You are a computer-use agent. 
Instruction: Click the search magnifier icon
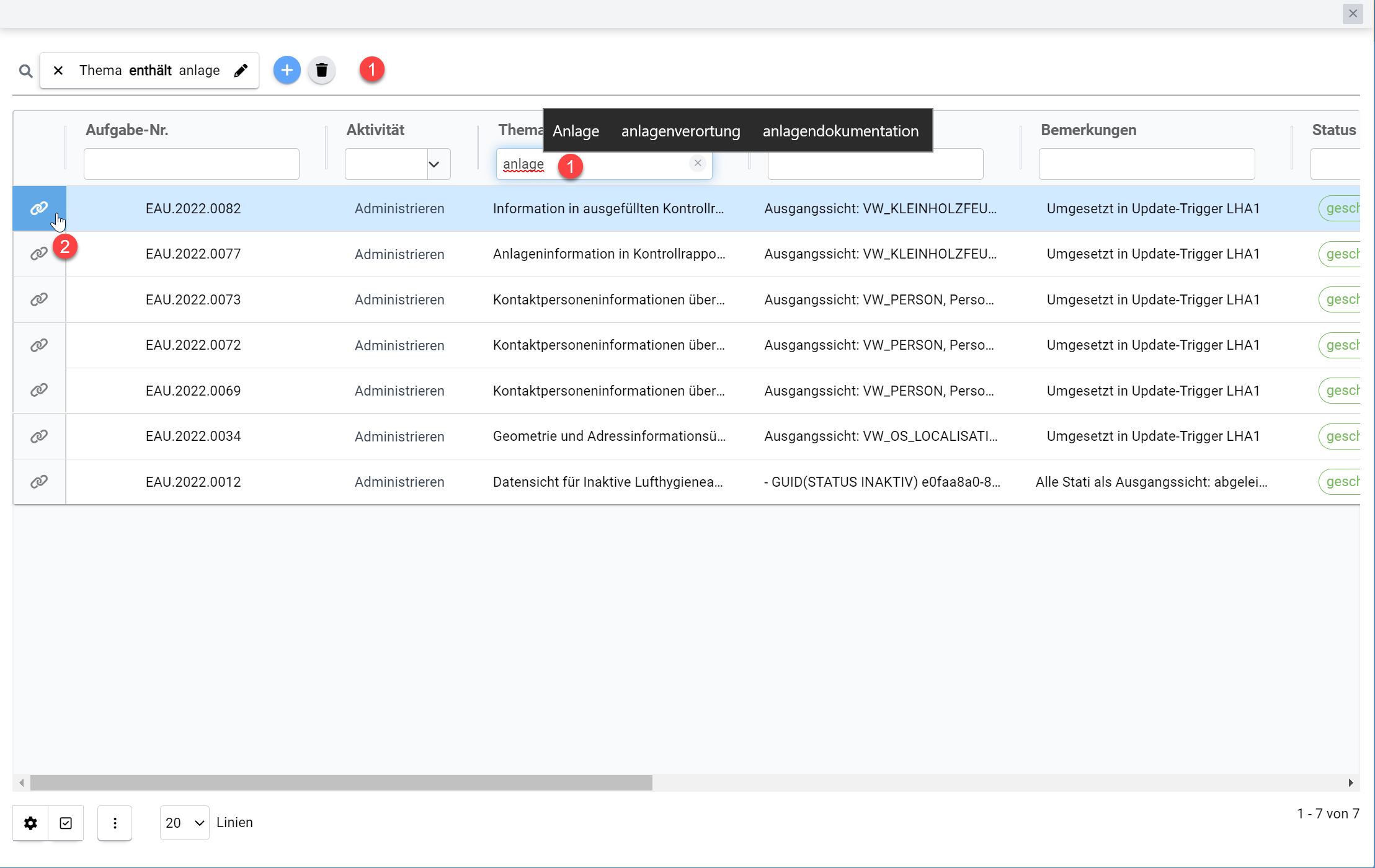25,71
